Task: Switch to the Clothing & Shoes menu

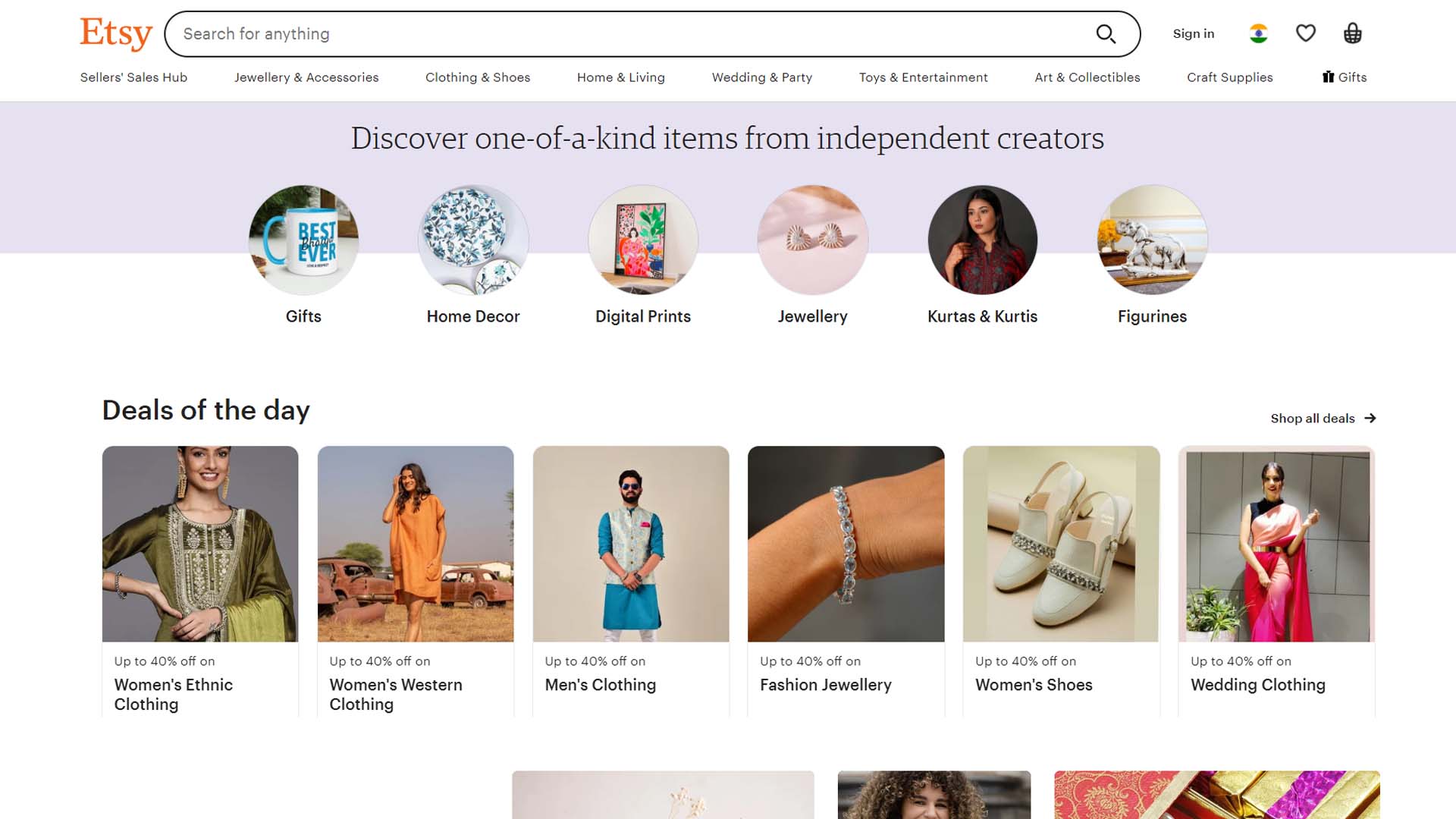Action: coord(478,77)
